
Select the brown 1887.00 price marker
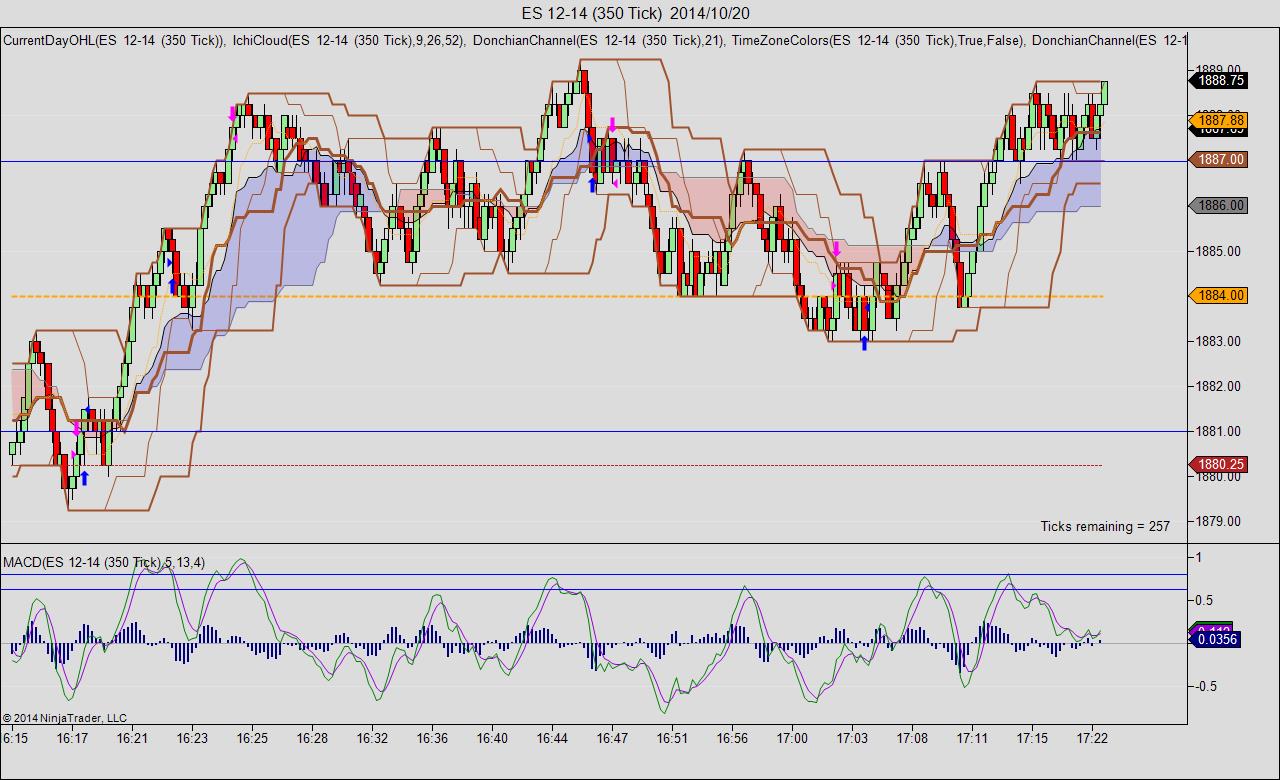(x=1218, y=159)
